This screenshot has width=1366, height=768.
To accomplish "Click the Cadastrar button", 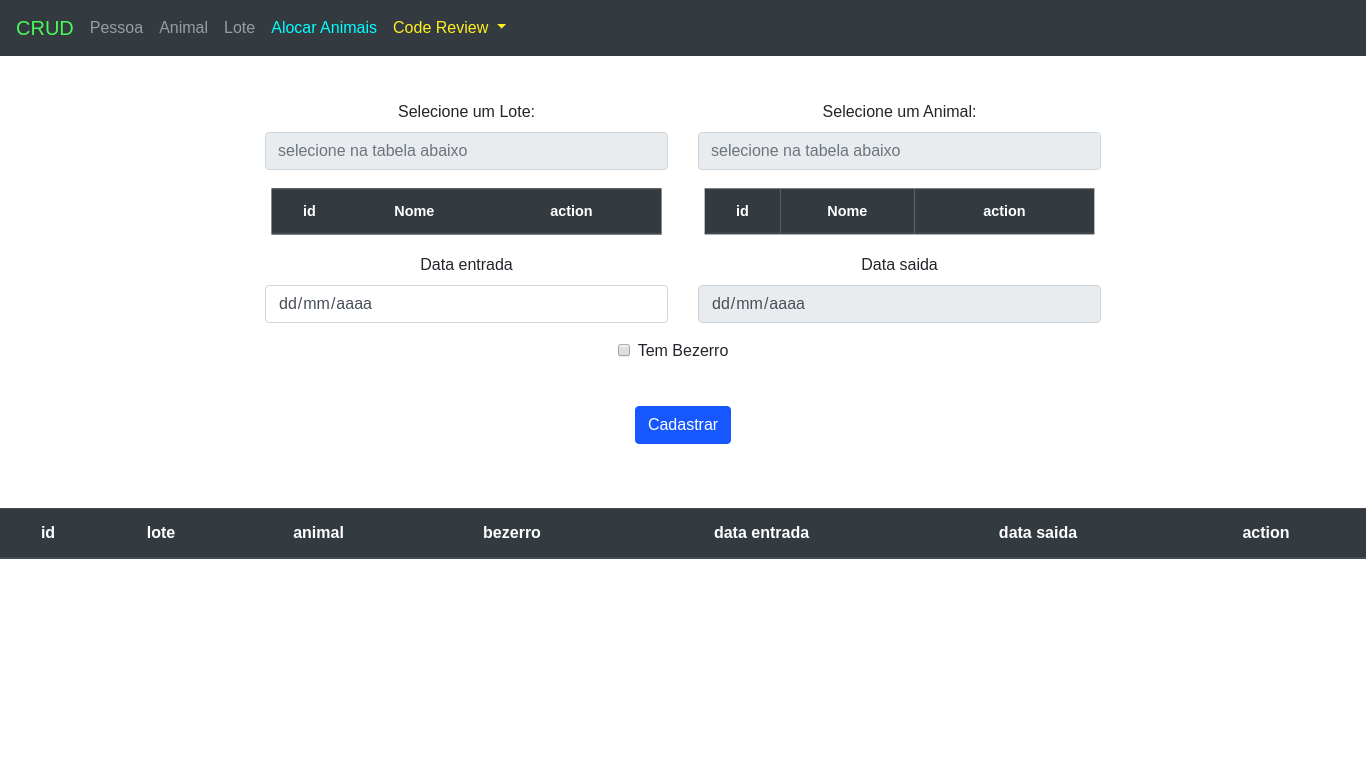I will point(683,424).
